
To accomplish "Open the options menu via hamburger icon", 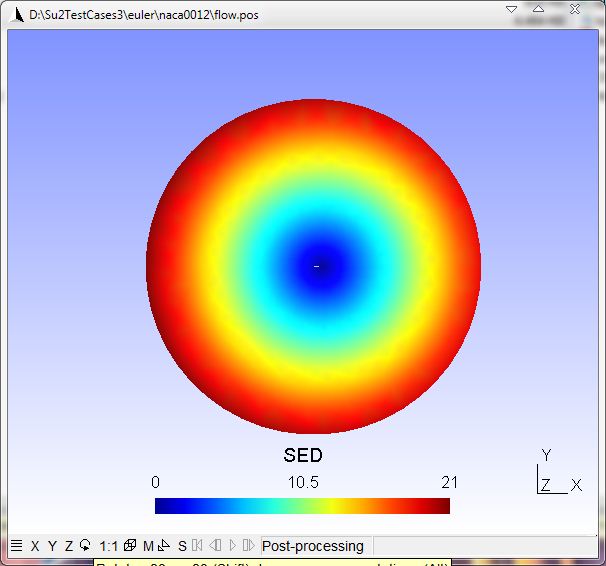I will click(16, 546).
